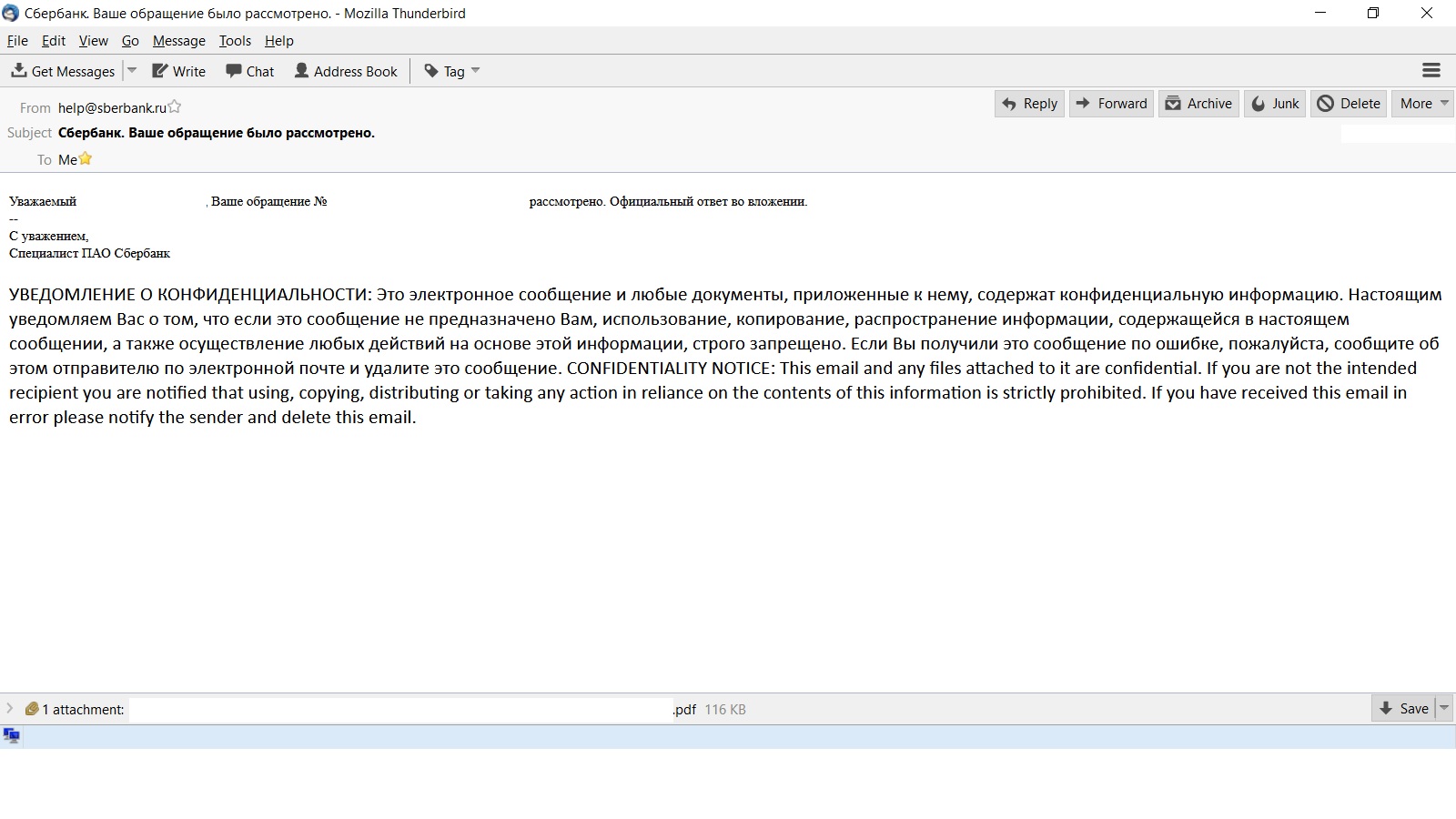Image resolution: width=1456 pixels, height=819 pixels.
Task: Write a new message
Action: tap(178, 71)
